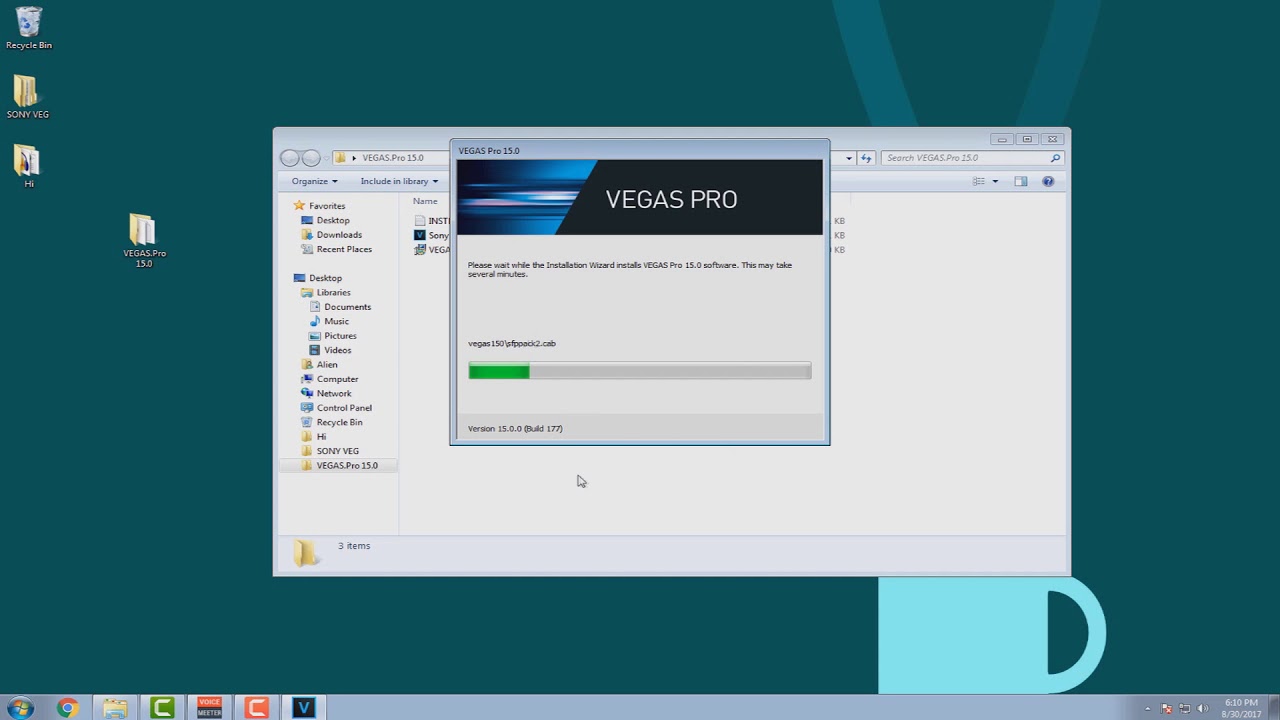Viewport: 1280px width, 720px height.
Task: Click the VEGAS Pro 15.0 installer title bar
Action: (640, 150)
